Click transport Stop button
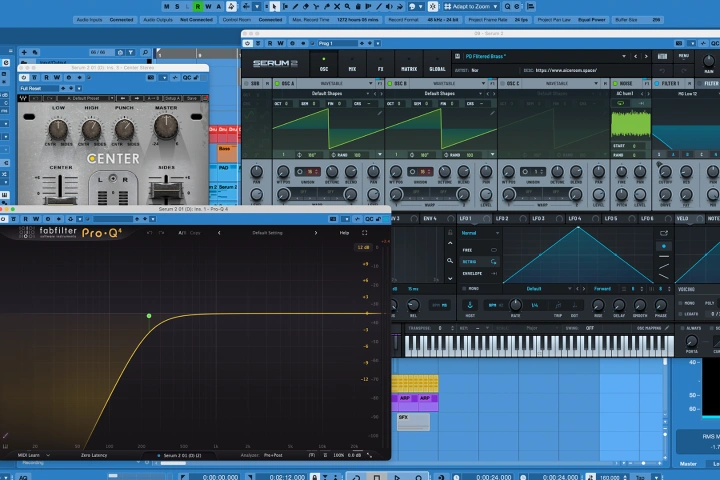 377,477
